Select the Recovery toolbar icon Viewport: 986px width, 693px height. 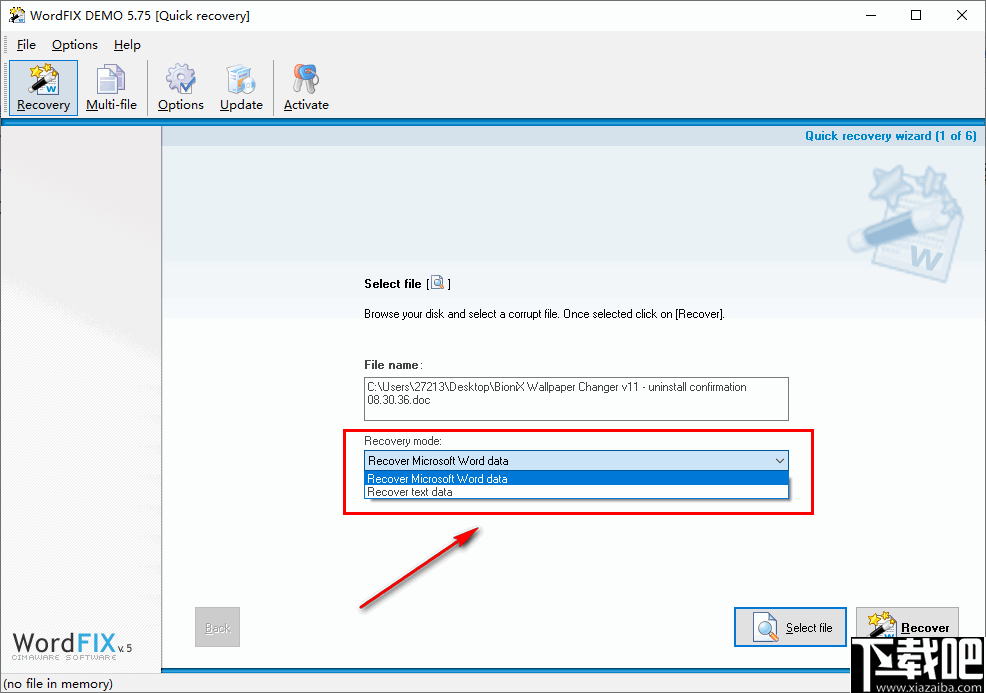[x=43, y=88]
